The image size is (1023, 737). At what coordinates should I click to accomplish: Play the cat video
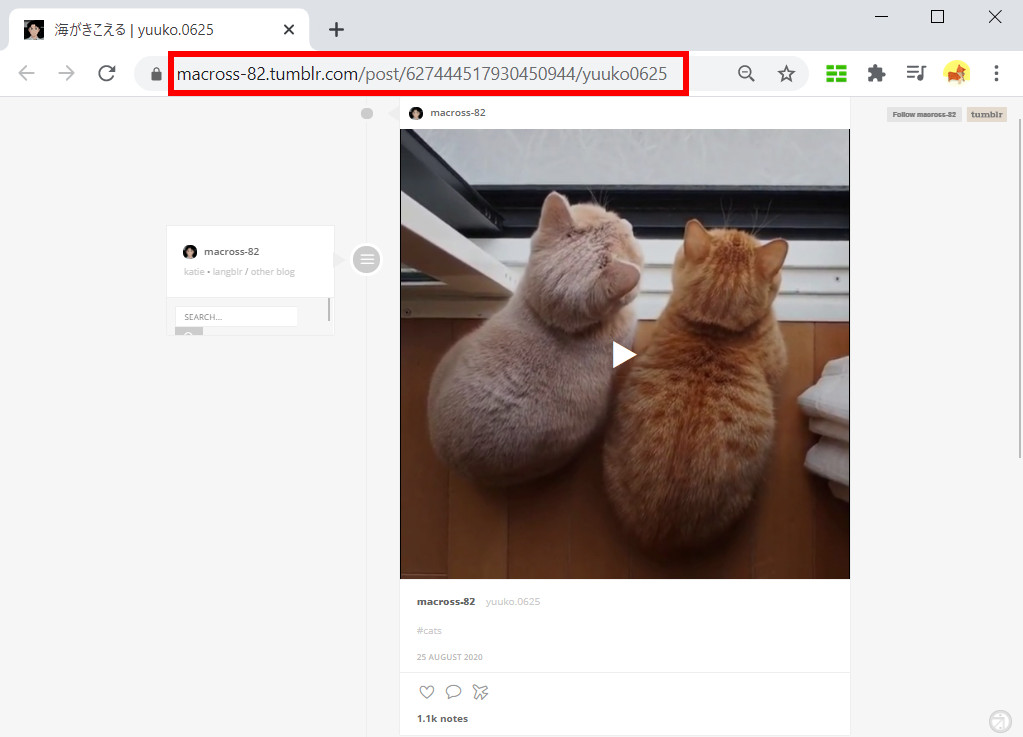tap(624, 354)
